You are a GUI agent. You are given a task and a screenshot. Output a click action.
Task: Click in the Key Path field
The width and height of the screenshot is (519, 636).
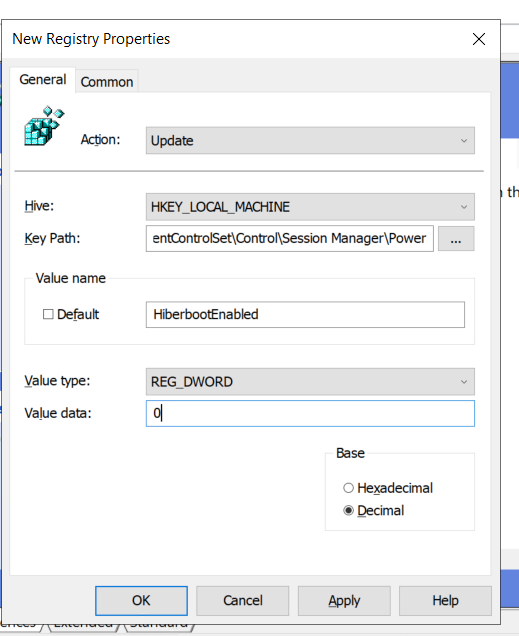coord(290,238)
